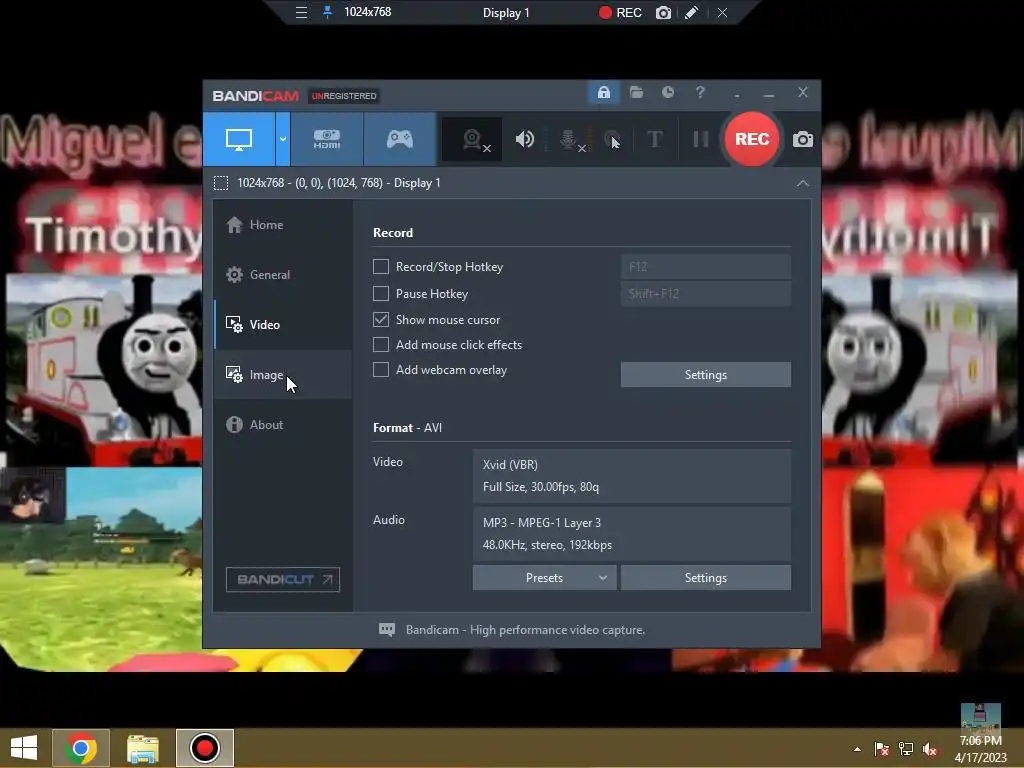Click the Action Center flag tray icon

point(882,749)
